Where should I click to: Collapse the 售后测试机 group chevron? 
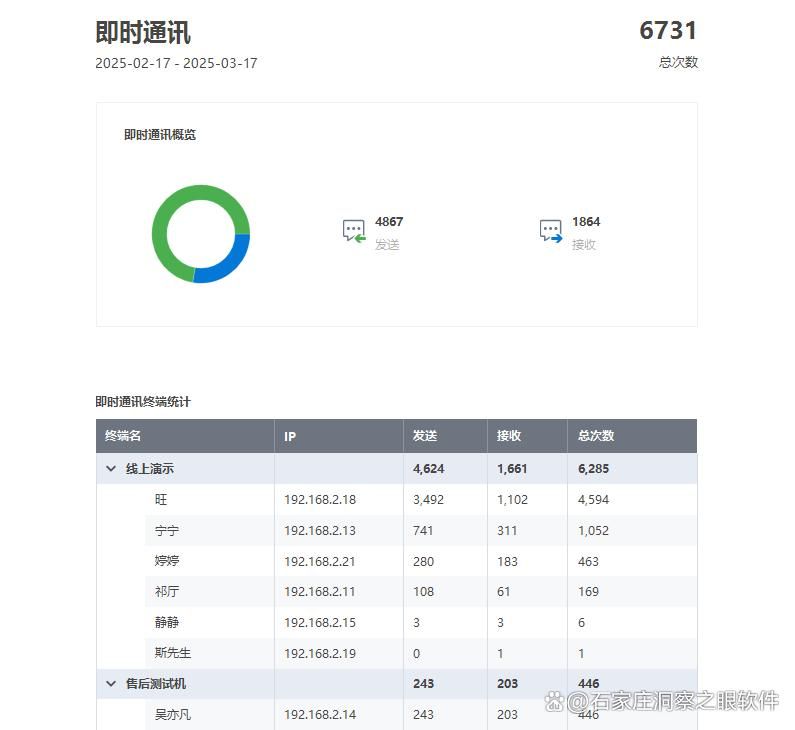111,684
